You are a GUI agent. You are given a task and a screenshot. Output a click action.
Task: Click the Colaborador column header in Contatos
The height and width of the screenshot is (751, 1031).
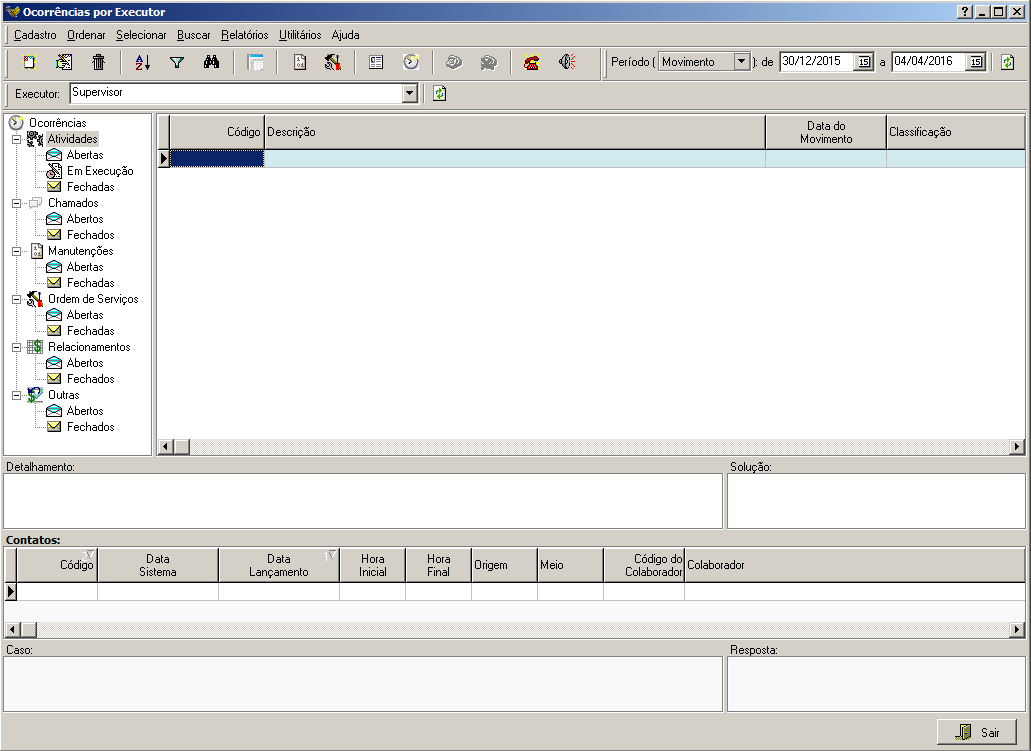854,565
